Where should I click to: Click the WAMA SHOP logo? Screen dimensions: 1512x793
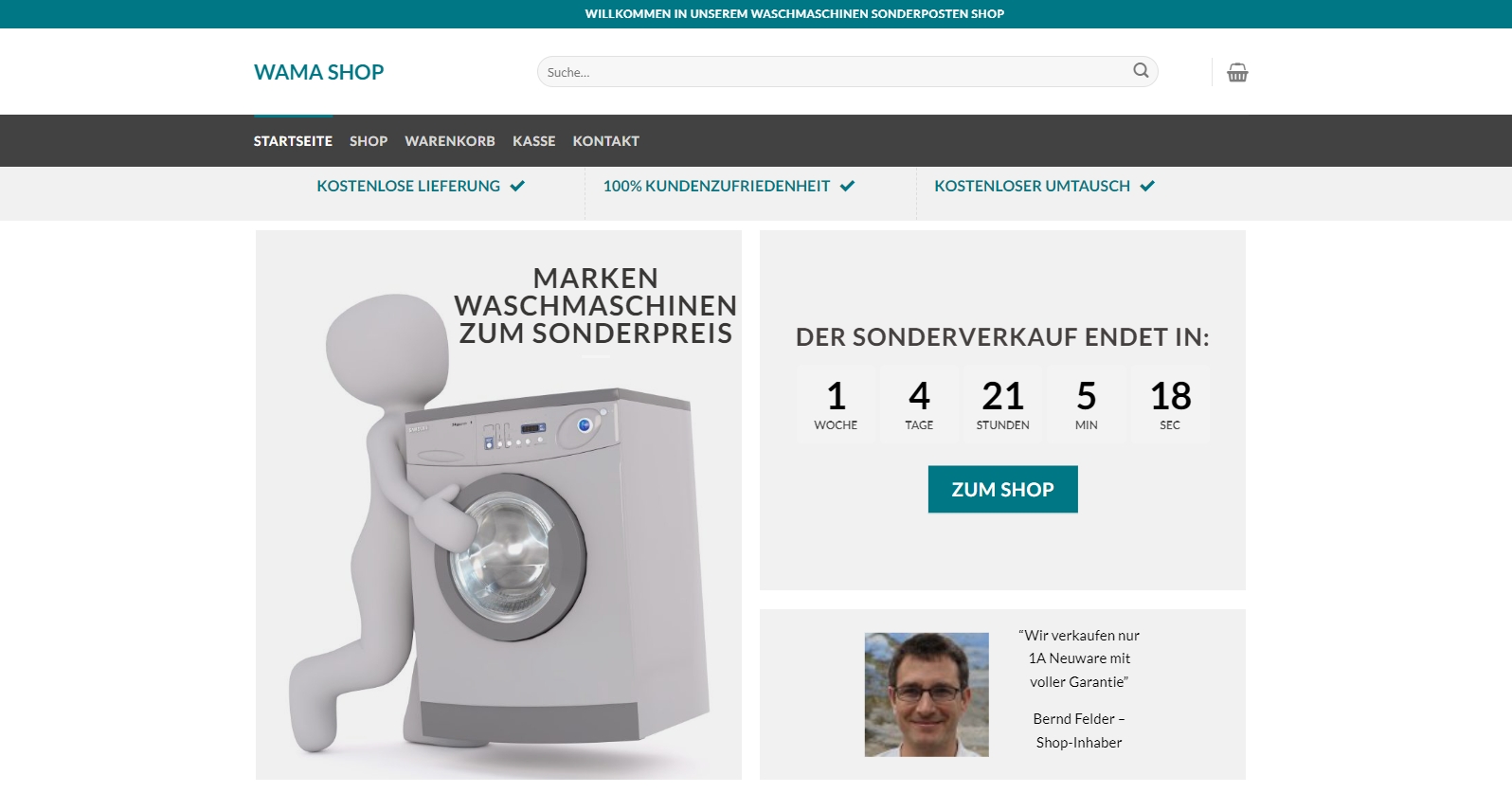(318, 72)
